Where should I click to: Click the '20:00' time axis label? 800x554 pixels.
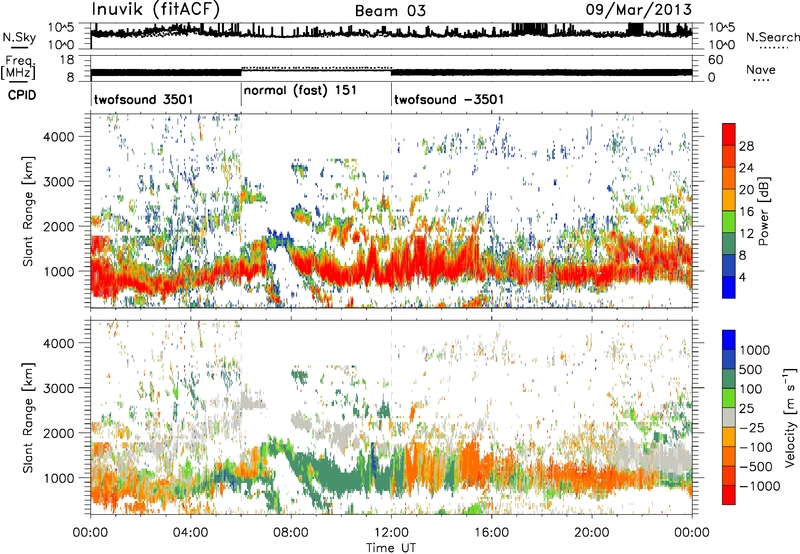592,533
